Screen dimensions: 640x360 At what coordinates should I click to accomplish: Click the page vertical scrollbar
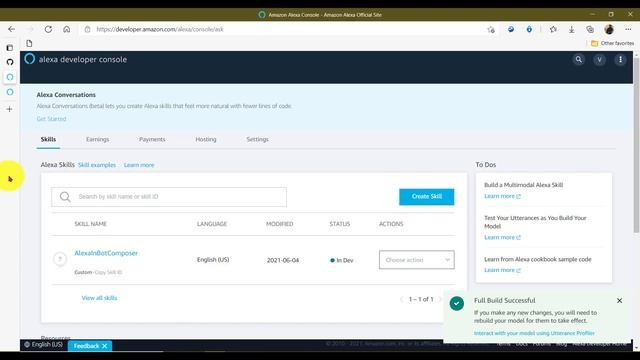click(x=636, y=145)
